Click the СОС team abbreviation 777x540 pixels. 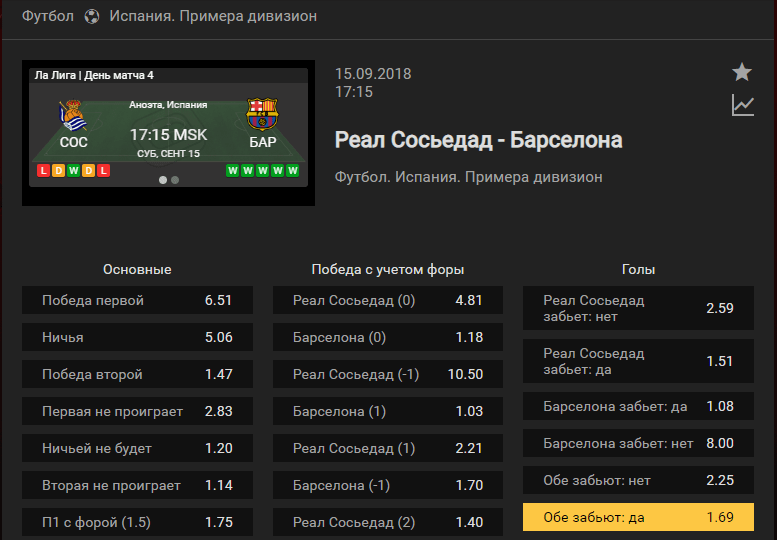[73, 142]
